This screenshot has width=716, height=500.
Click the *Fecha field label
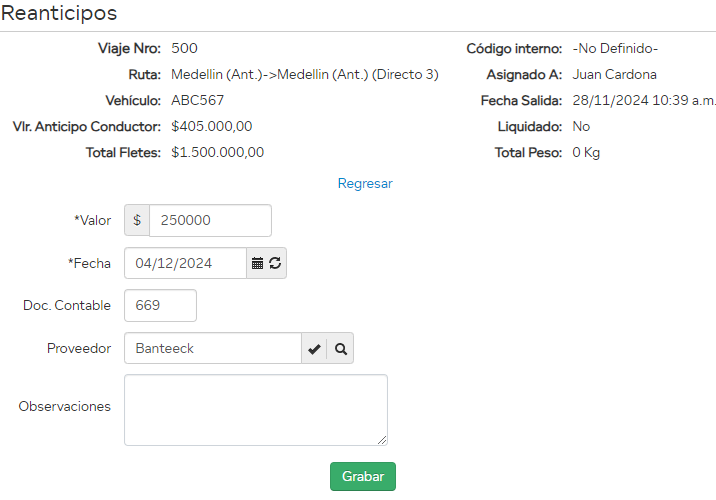coord(89,263)
